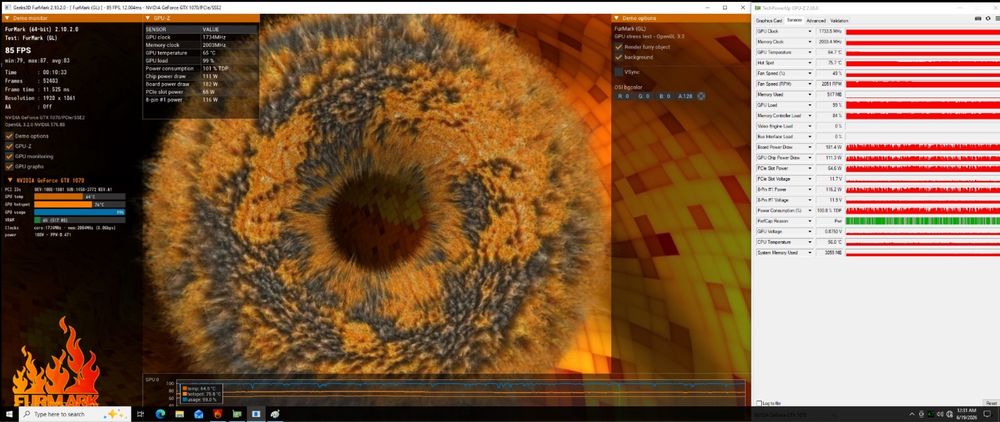Image resolution: width=1000 pixels, height=422 pixels.
Task: Click the GPU Voltage value
Action: point(830,231)
